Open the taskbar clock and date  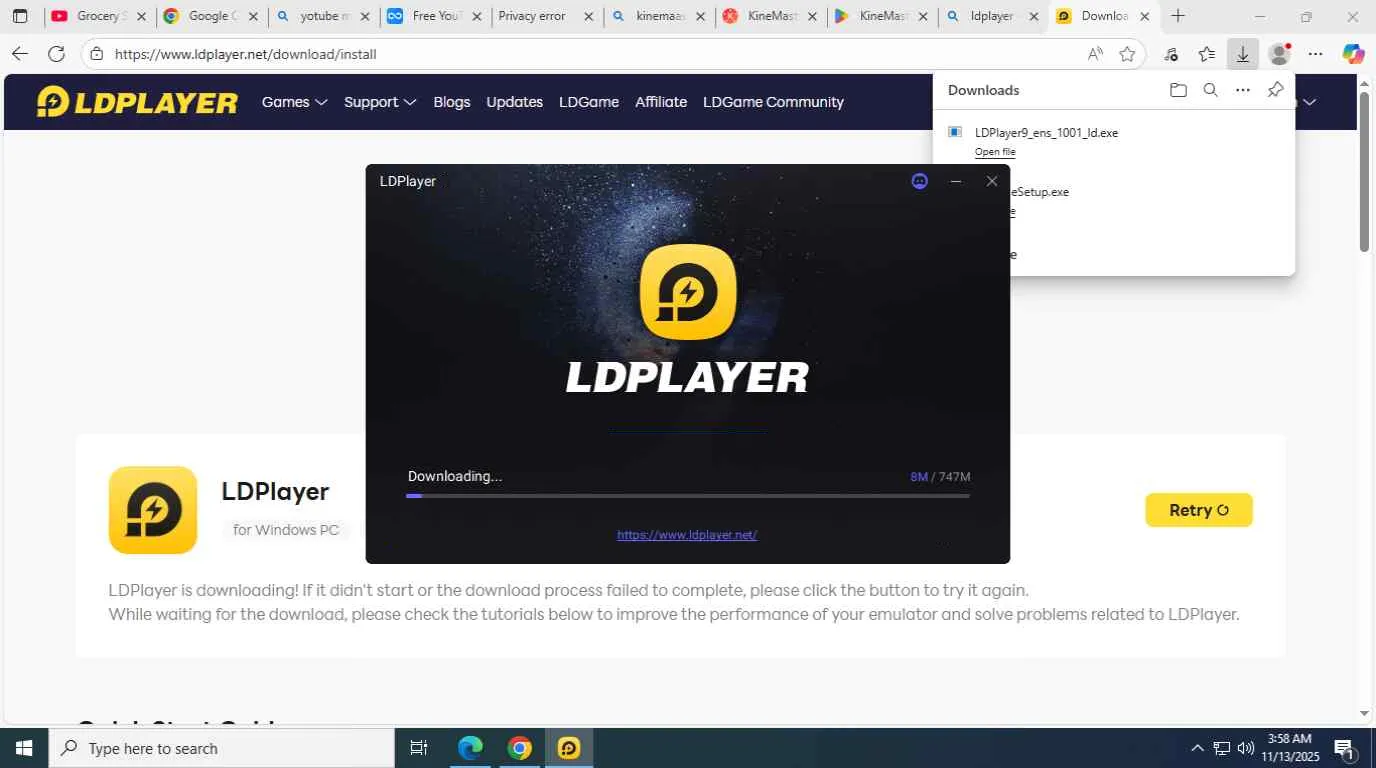click(x=1289, y=748)
